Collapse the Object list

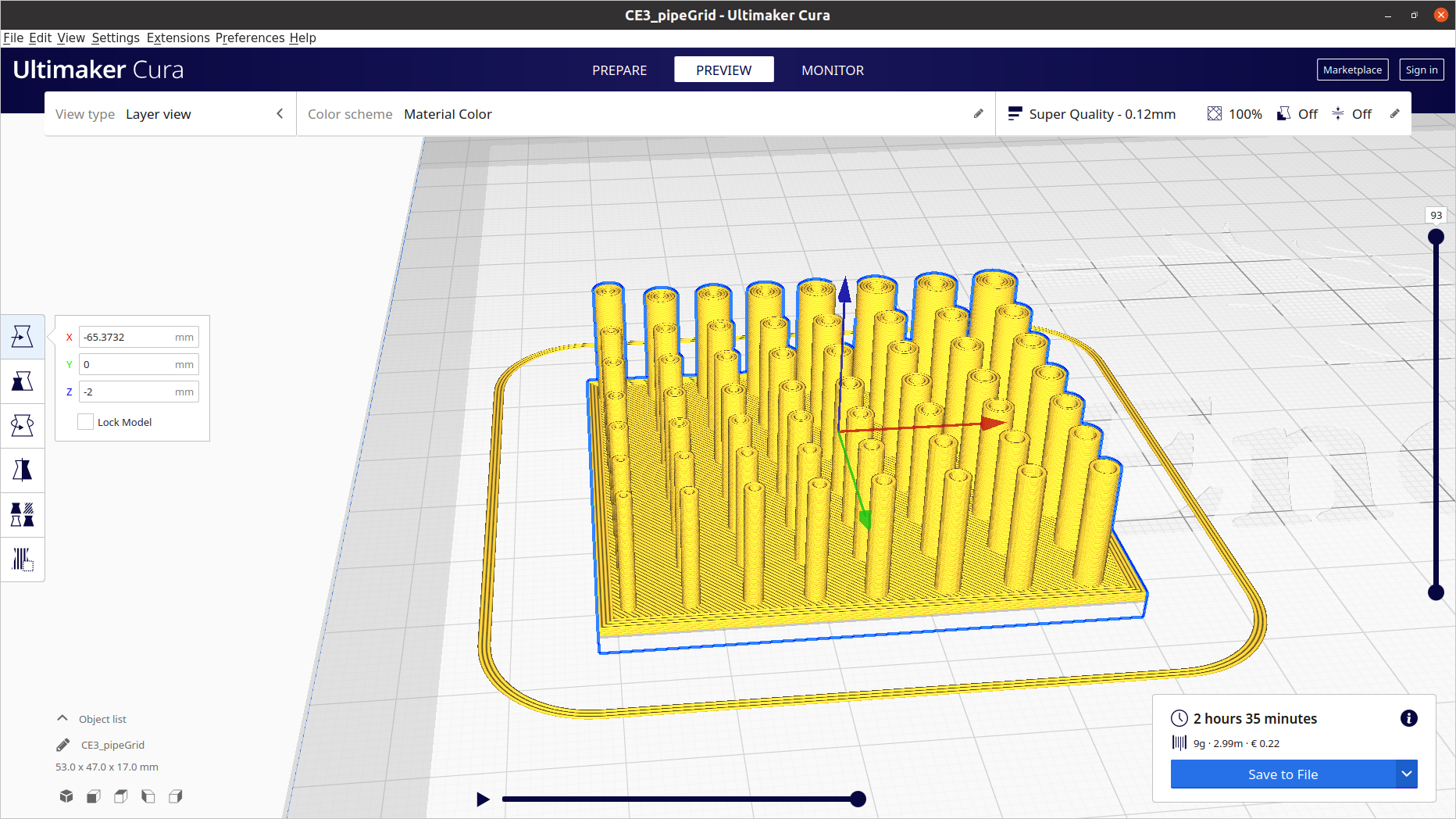62,718
